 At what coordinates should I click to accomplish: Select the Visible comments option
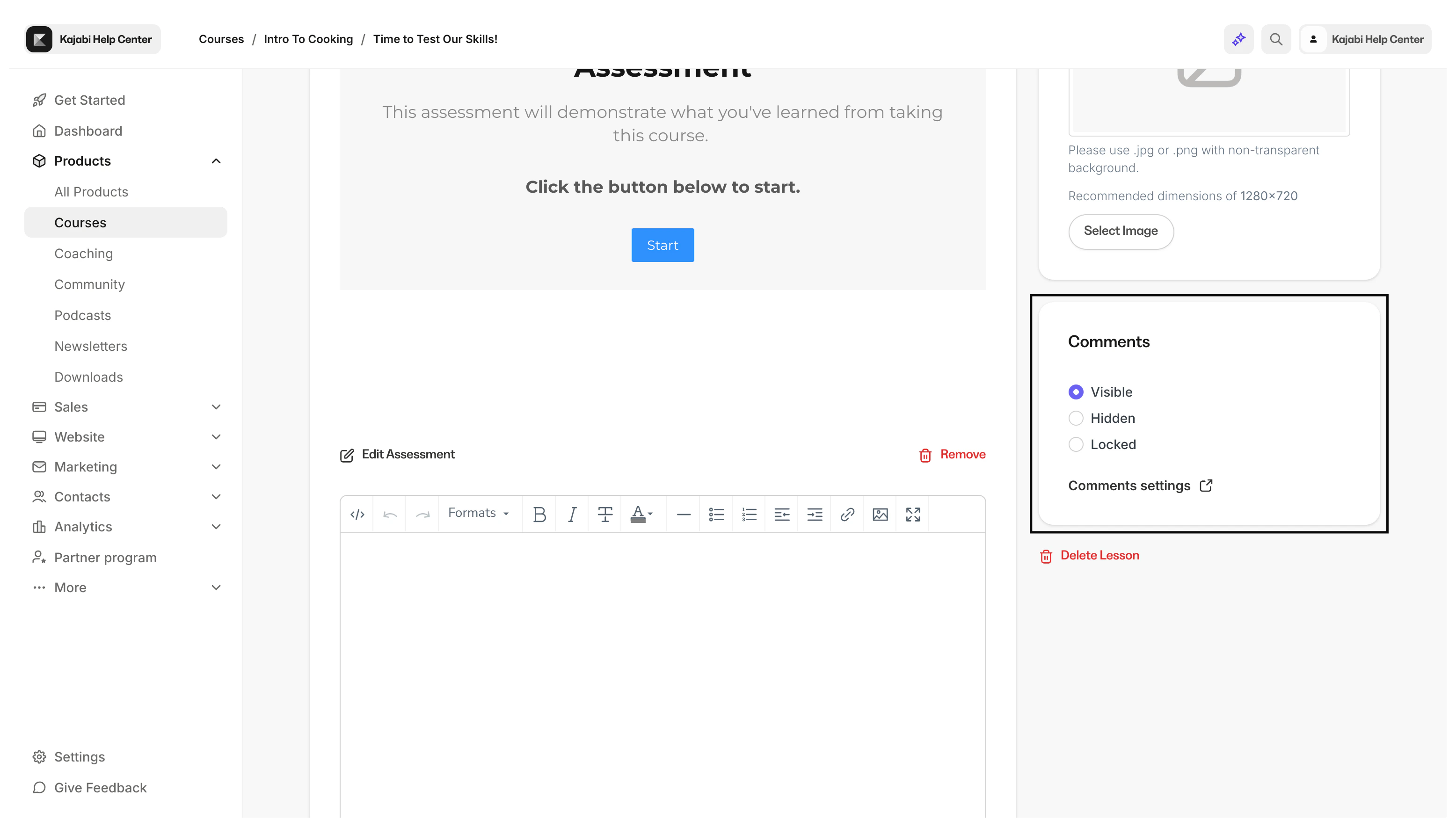pos(1076,392)
